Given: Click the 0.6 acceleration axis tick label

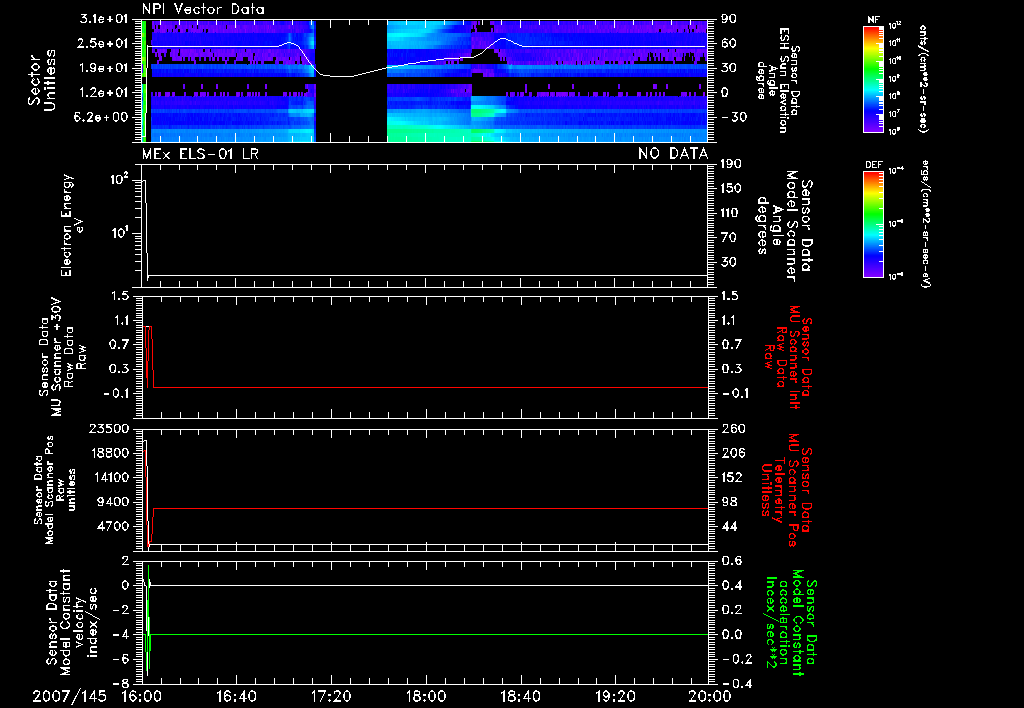Looking at the screenshot, I should 731,561.
